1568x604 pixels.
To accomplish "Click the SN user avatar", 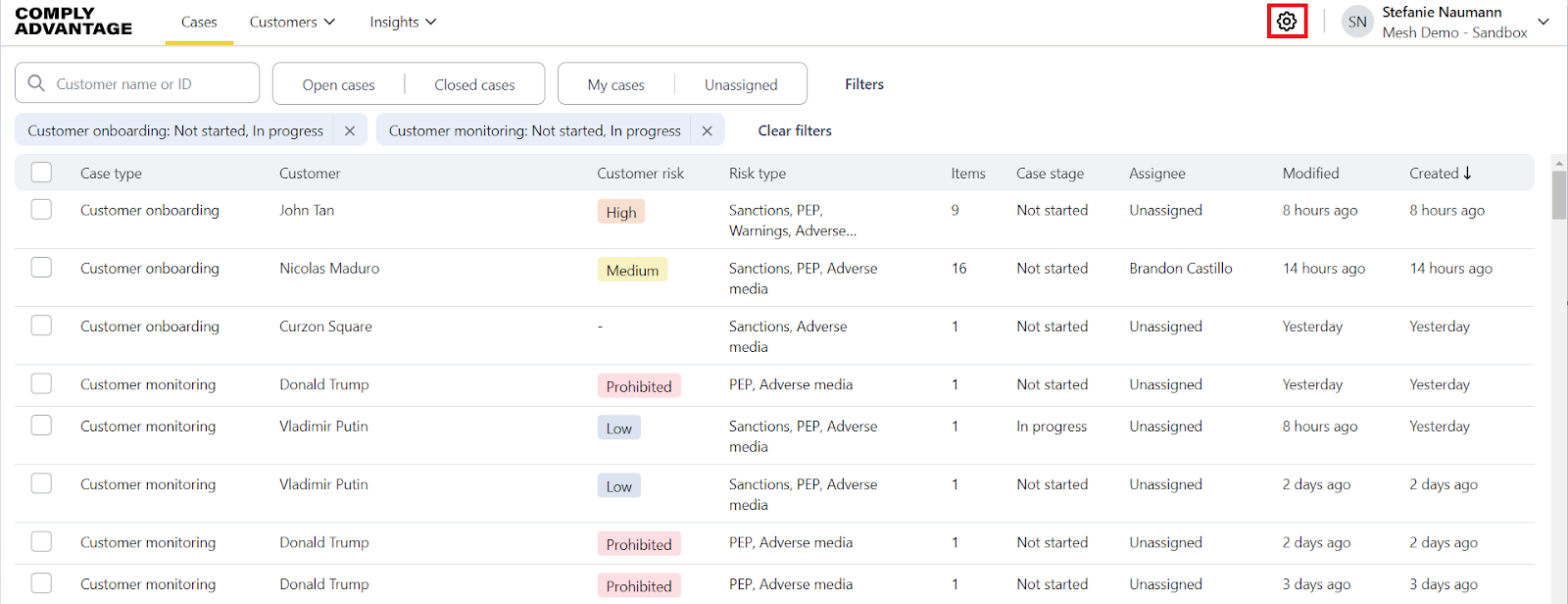I will 1357,22.
